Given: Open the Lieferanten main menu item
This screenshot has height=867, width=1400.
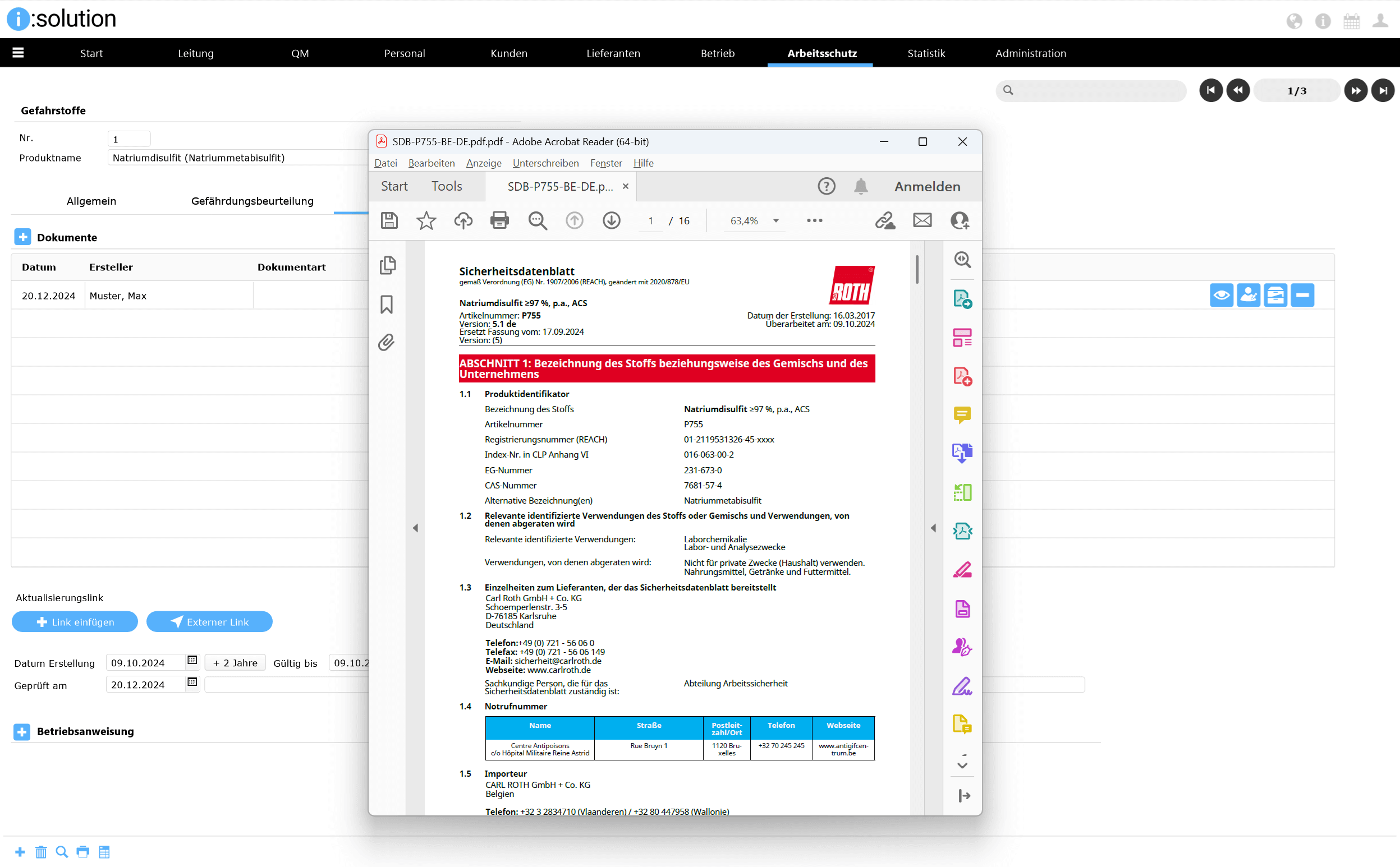Looking at the screenshot, I should [x=613, y=53].
